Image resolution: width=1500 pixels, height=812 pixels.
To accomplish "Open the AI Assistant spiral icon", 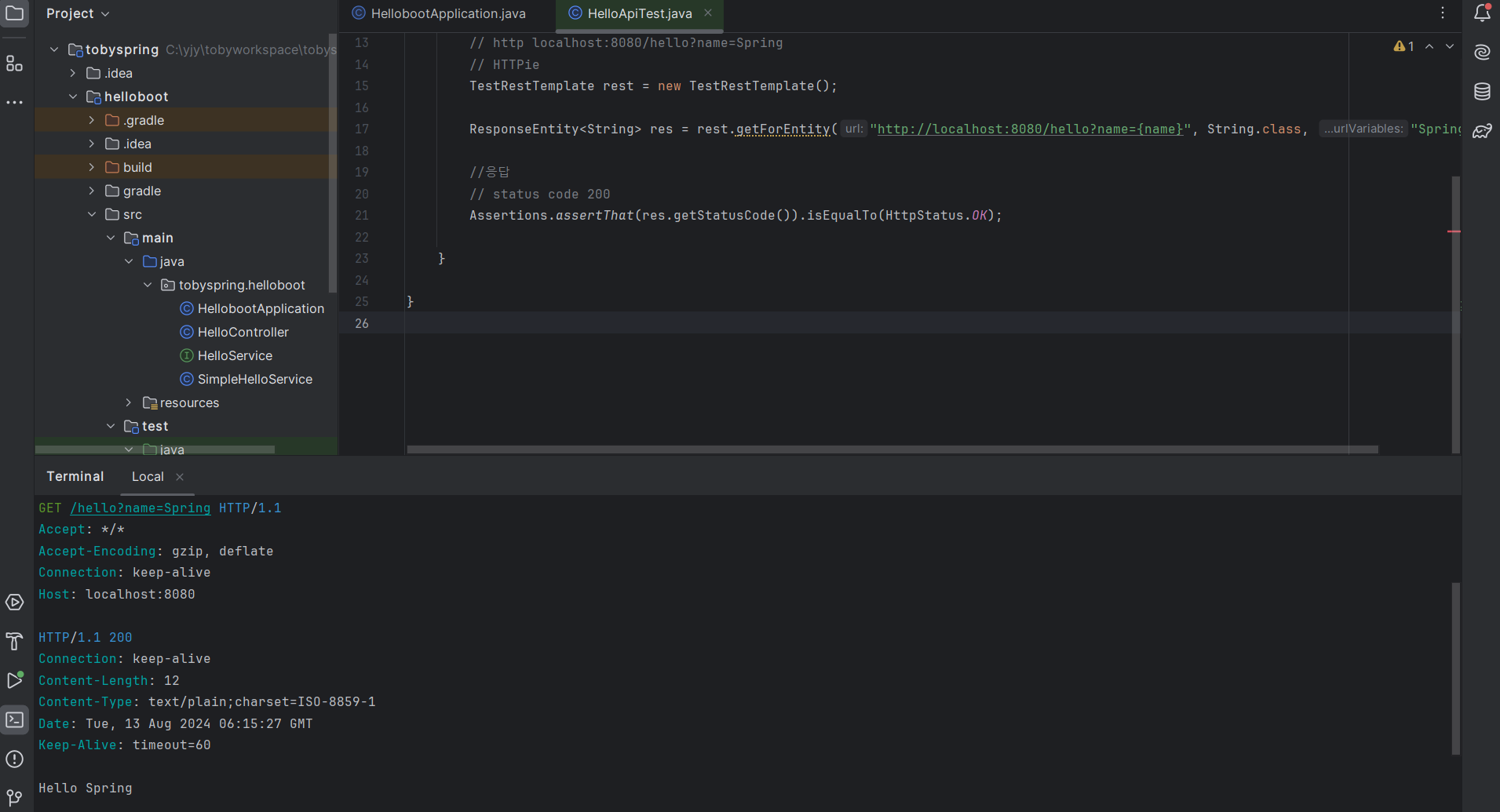I will pos(1482,53).
